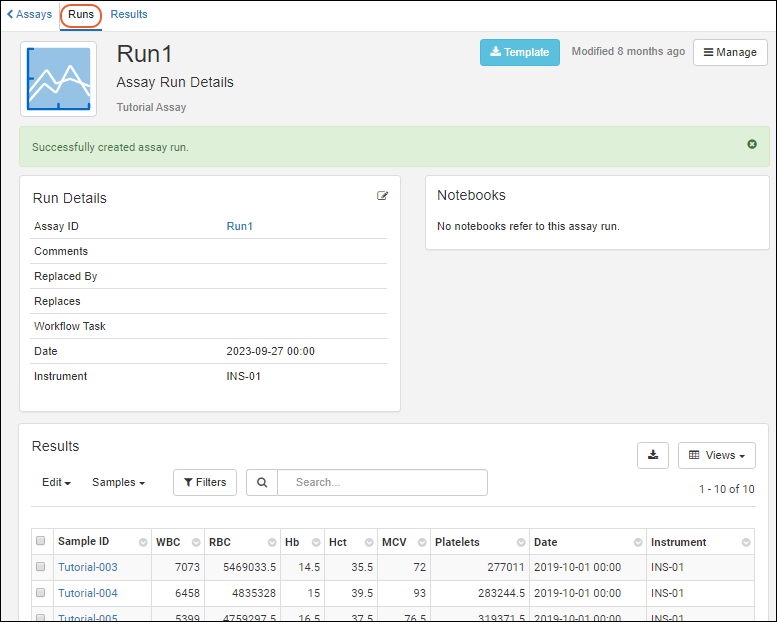The width and height of the screenshot is (777, 622).
Task: Open the Sample ID column menu arrow
Action: [x=142, y=543]
